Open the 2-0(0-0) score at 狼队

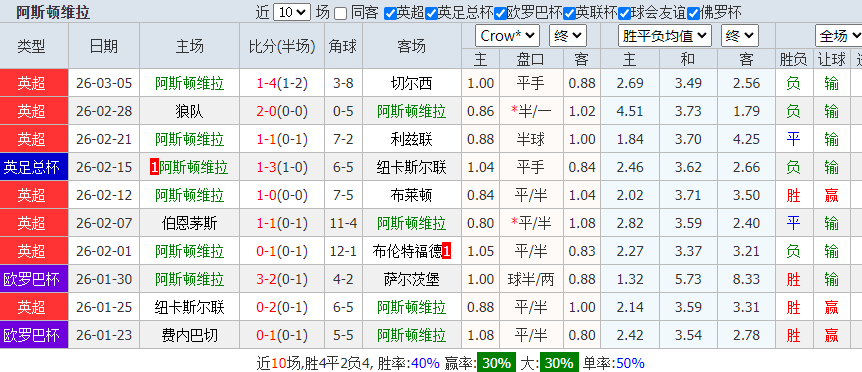(x=282, y=112)
